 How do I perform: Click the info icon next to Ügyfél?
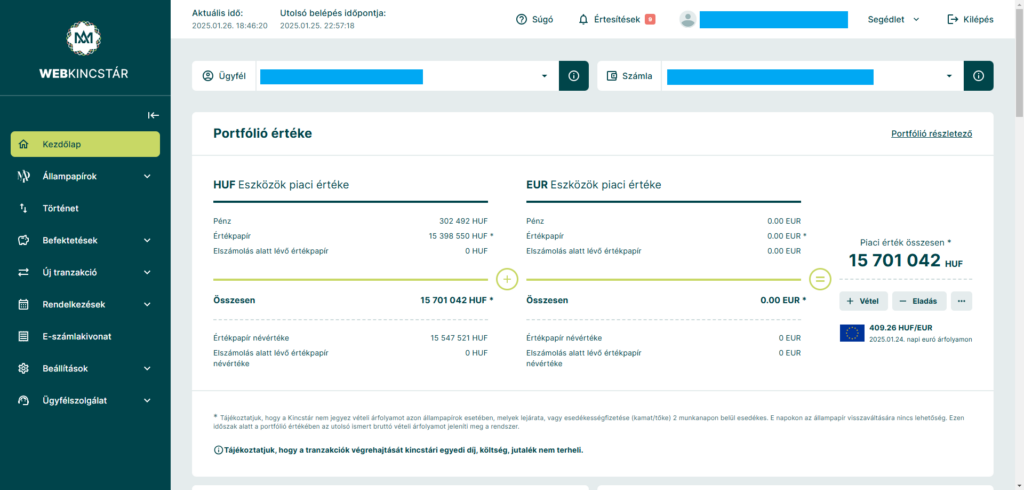[574, 76]
